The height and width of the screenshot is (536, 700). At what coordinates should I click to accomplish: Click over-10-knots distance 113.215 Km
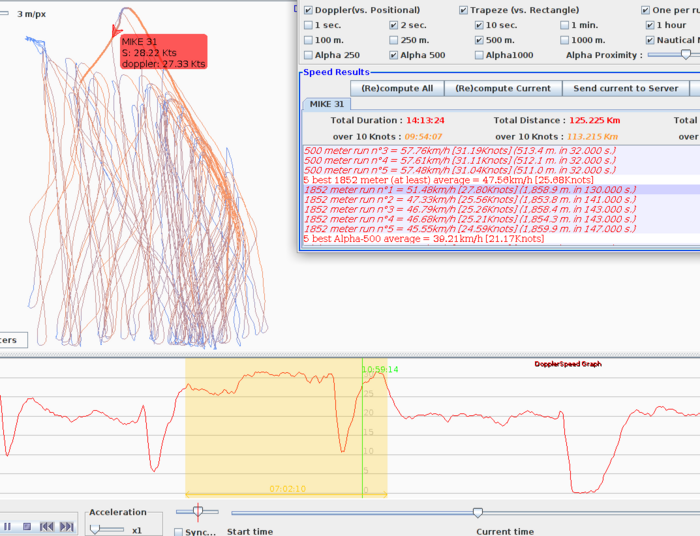coord(592,137)
